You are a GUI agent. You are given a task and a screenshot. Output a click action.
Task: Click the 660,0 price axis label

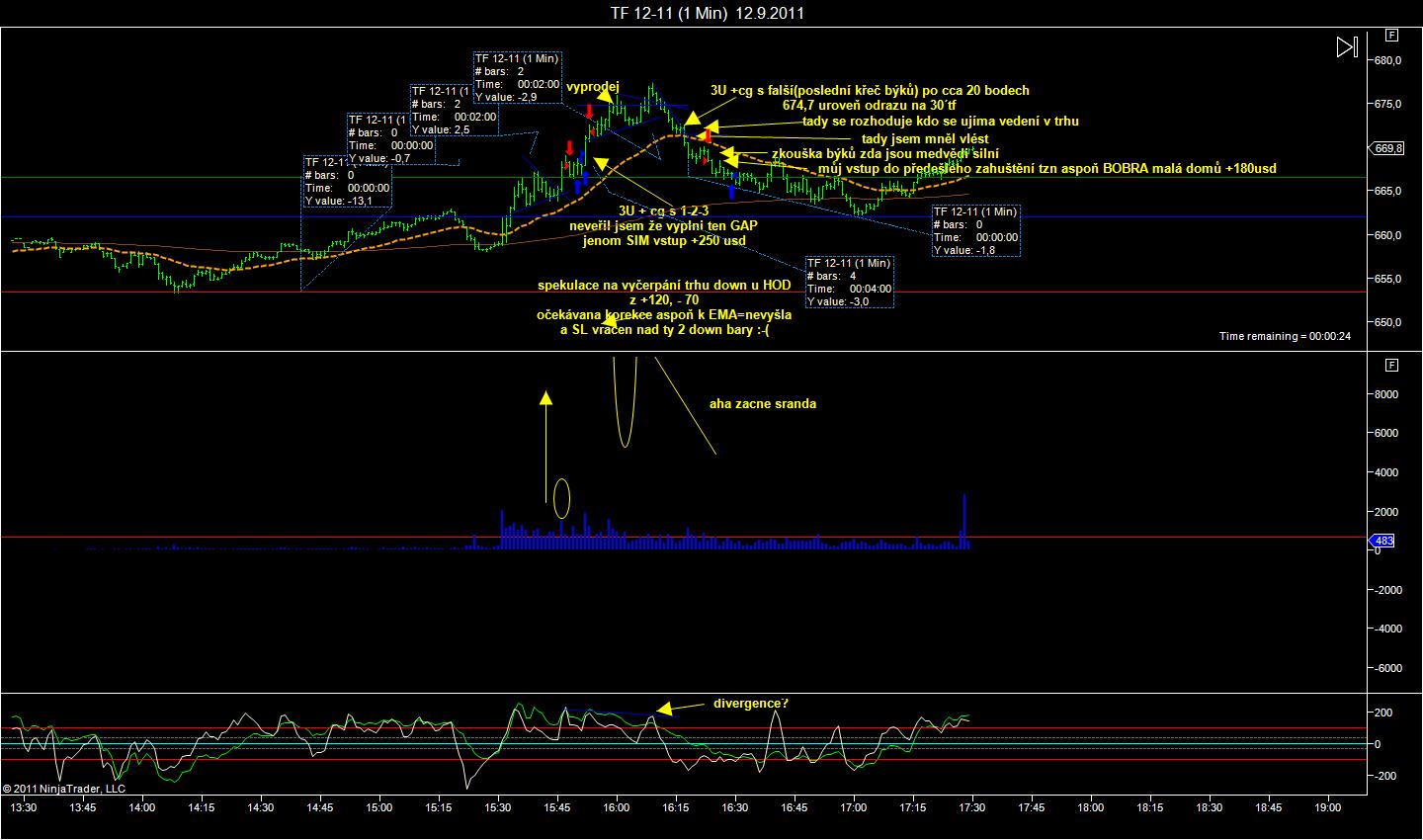1388,235
